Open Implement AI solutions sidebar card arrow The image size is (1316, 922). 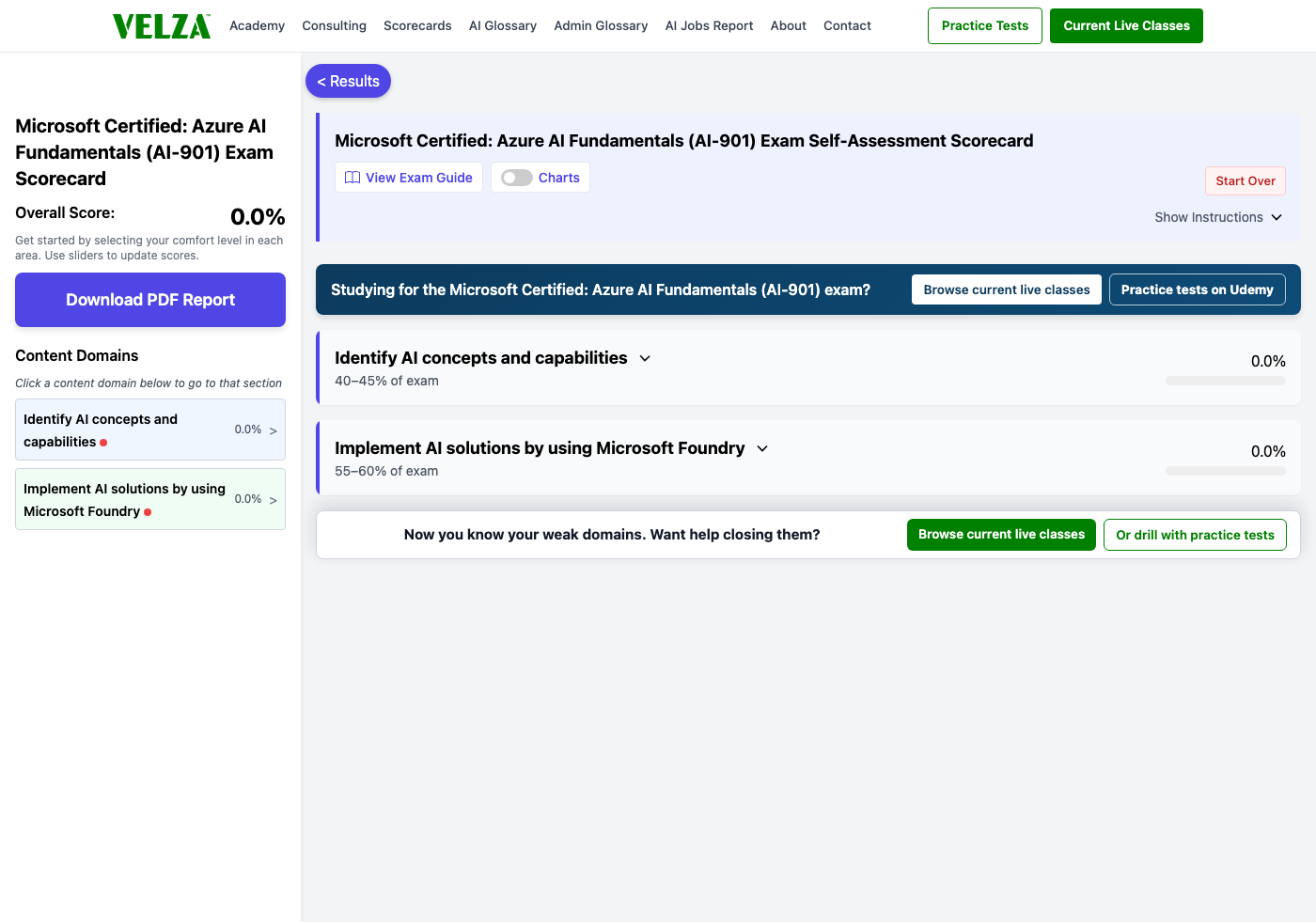[274, 500]
